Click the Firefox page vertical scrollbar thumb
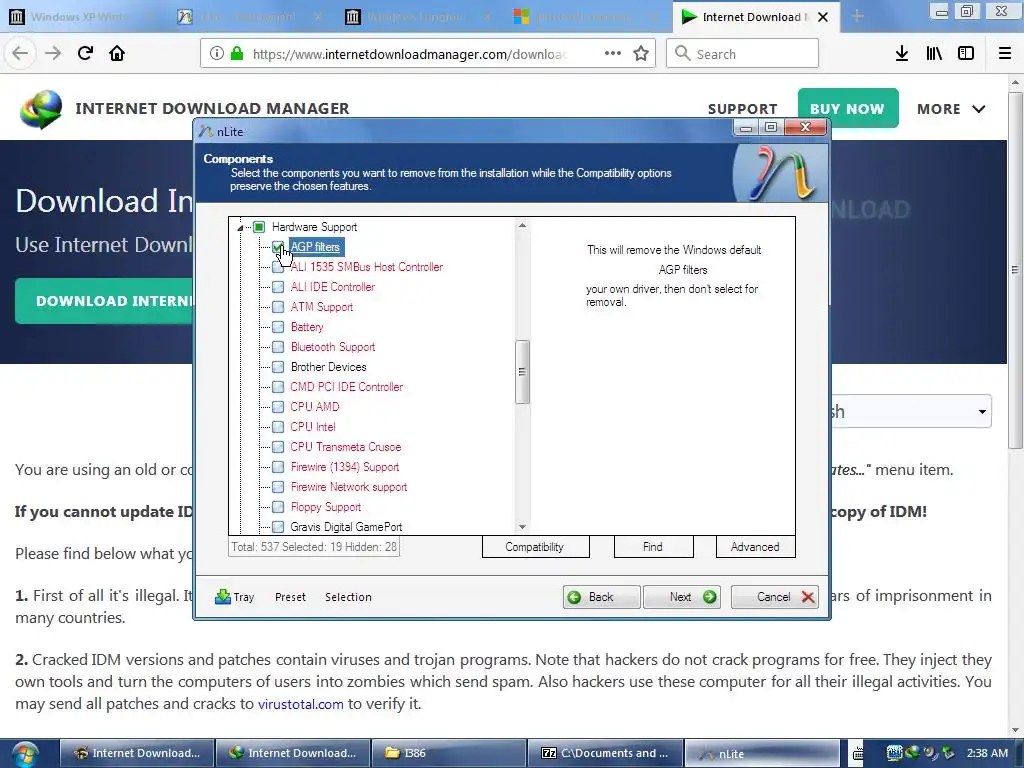This screenshot has width=1024, height=768. 1015,270
